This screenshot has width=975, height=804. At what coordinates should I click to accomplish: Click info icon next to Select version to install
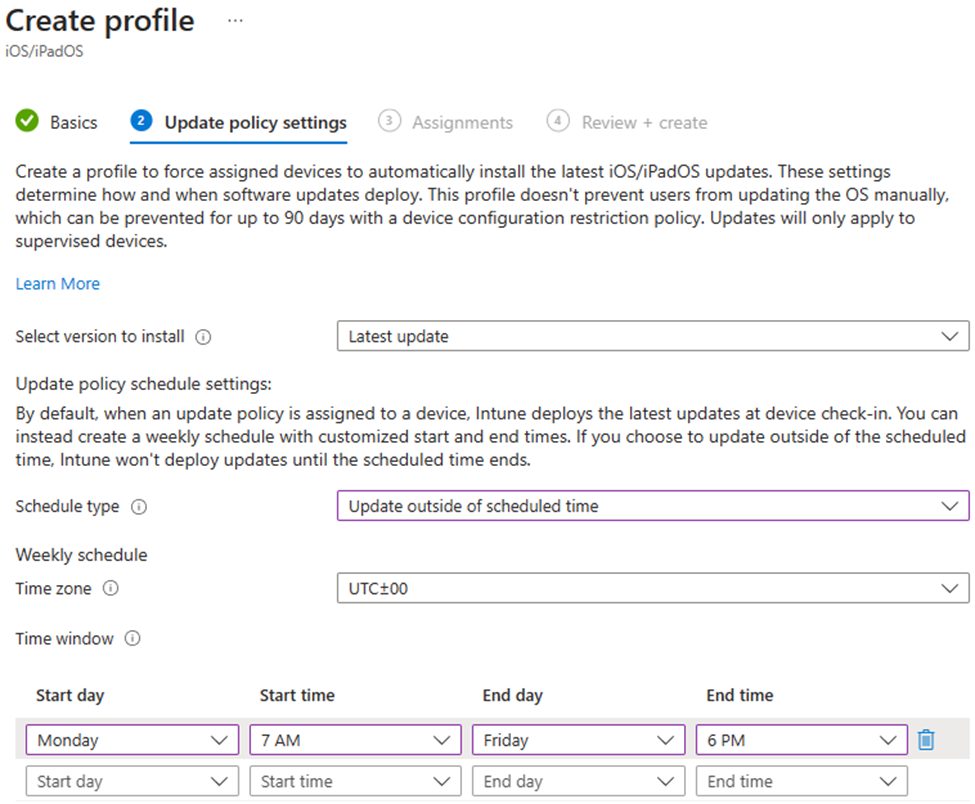[x=204, y=337]
